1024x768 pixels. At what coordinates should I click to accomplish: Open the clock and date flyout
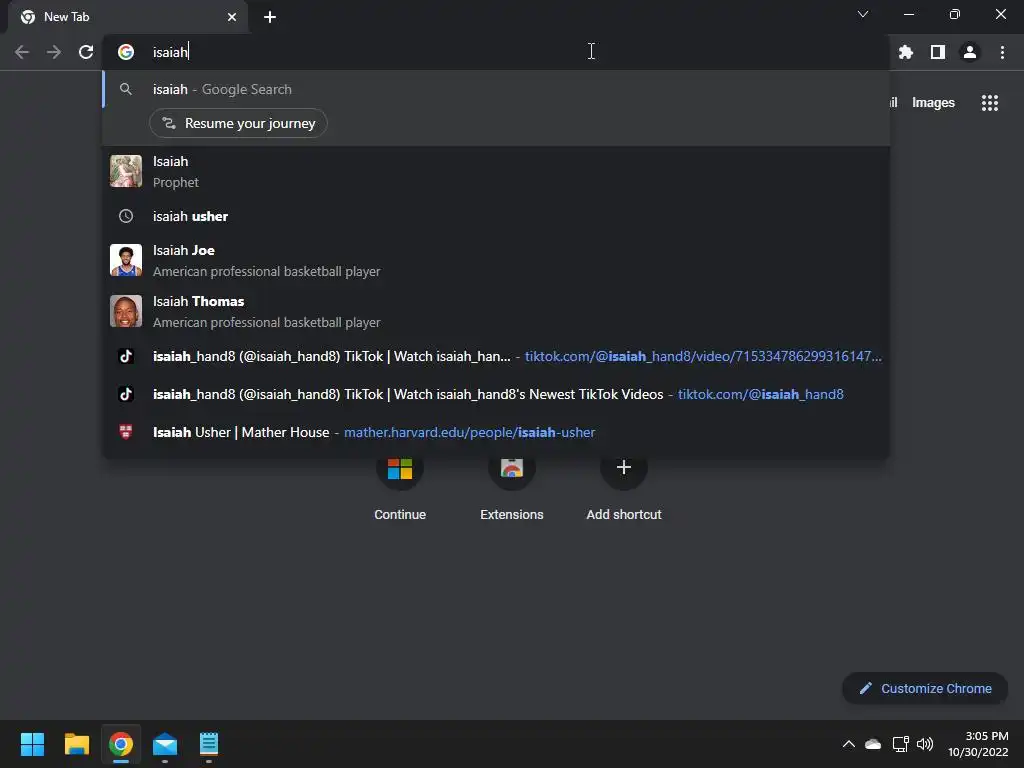click(x=978, y=744)
